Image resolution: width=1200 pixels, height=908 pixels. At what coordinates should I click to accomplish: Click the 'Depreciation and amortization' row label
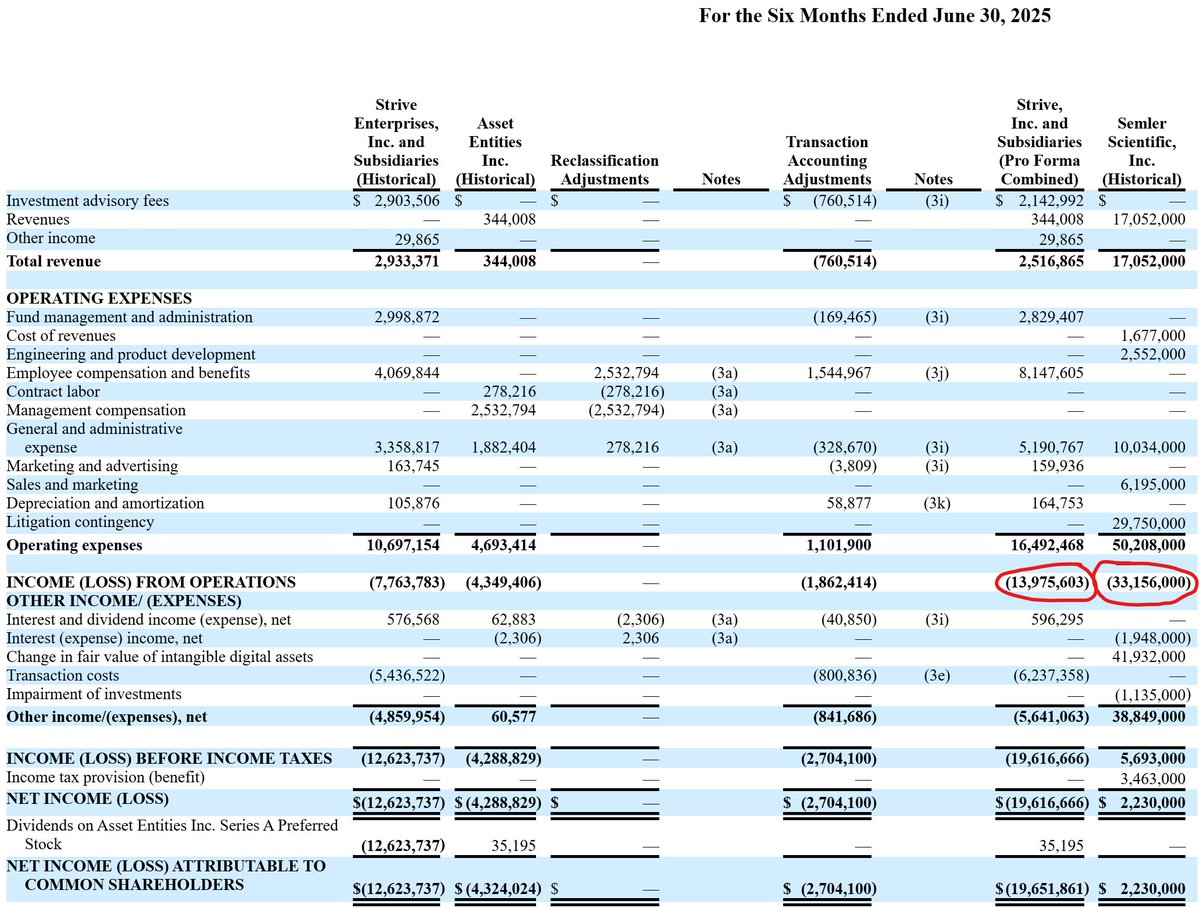tap(105, 503)
